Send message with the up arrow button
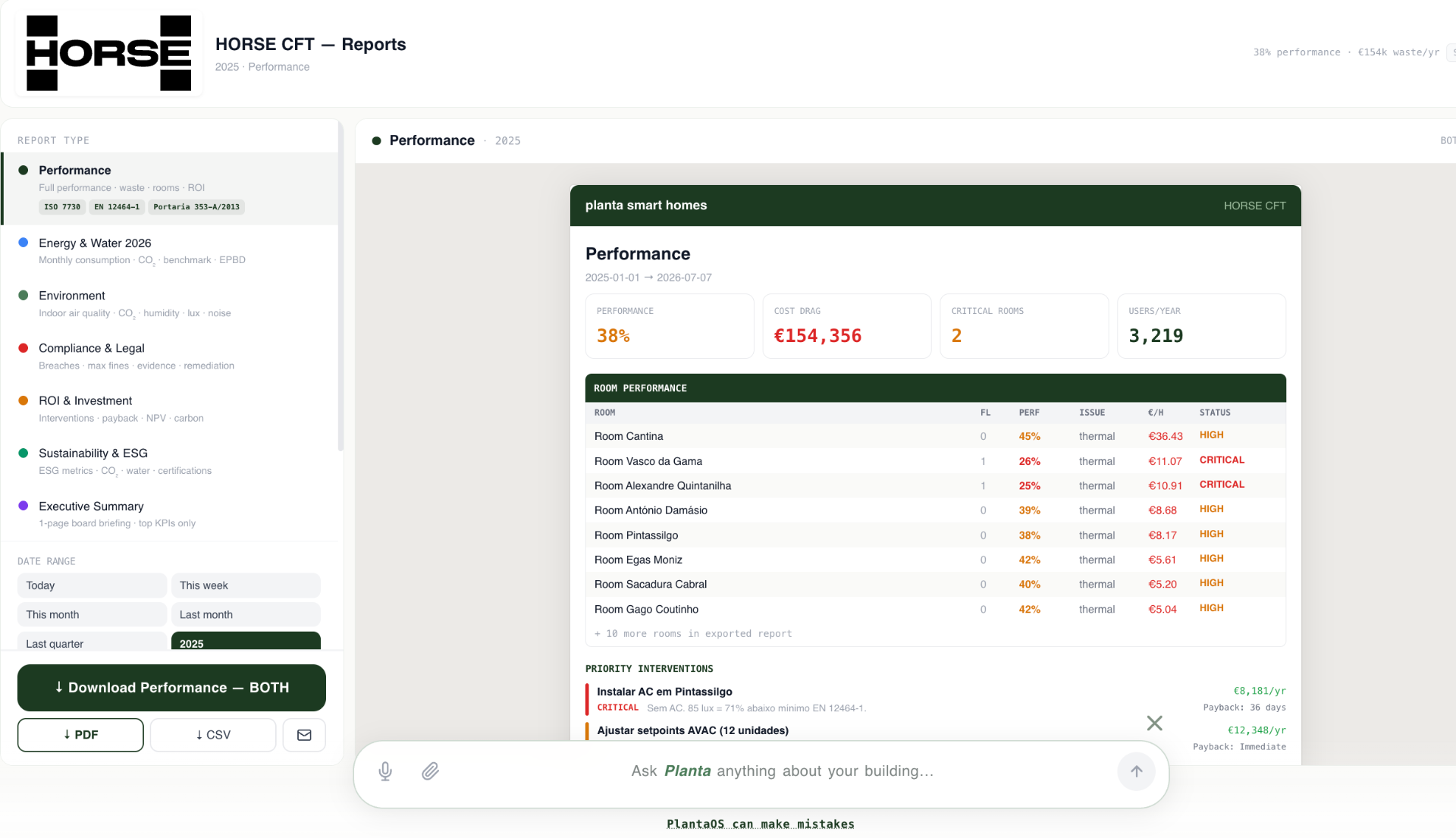This screenshot has width=1456, height=838. click(1136, 771)
